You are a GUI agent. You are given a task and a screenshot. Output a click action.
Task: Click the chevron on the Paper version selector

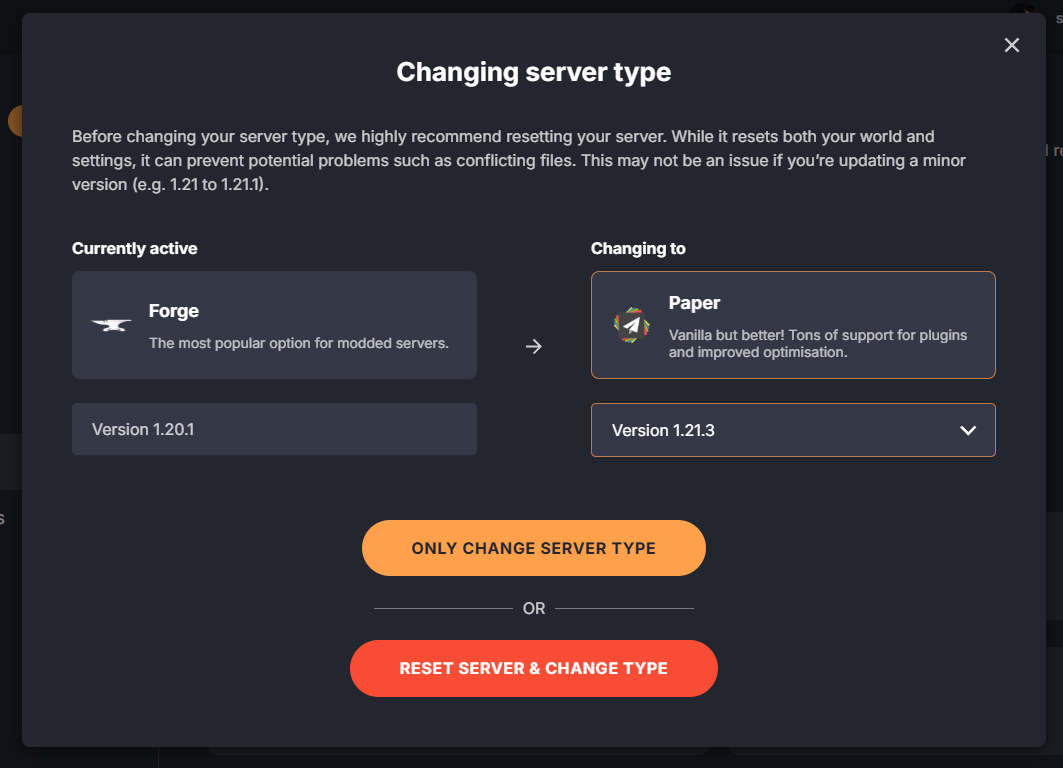[967, 430]
